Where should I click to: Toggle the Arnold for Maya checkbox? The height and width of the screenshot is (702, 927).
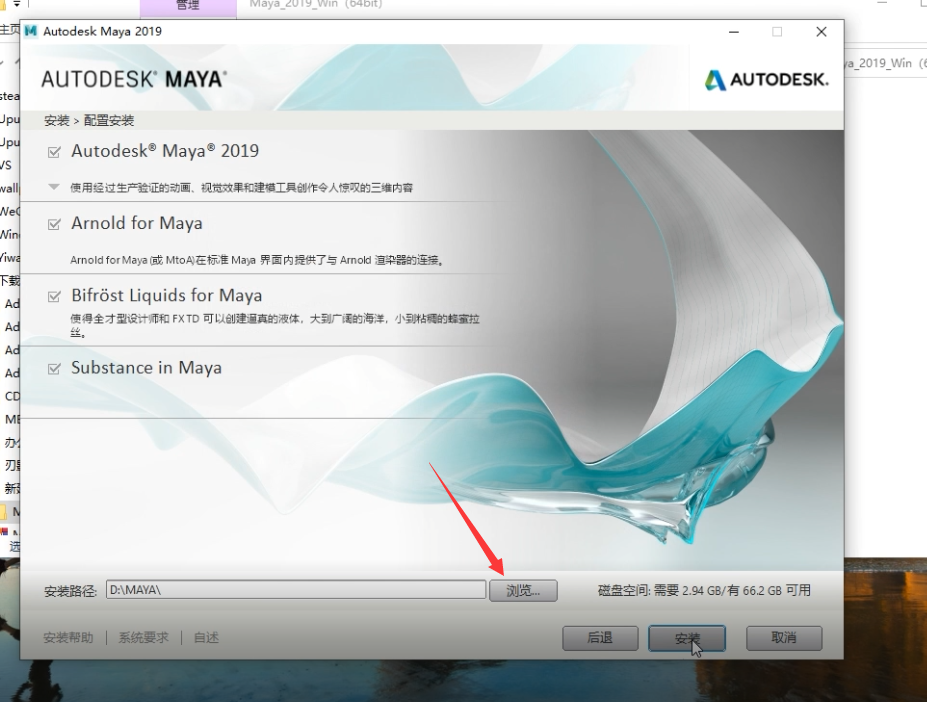click(54, 224)
